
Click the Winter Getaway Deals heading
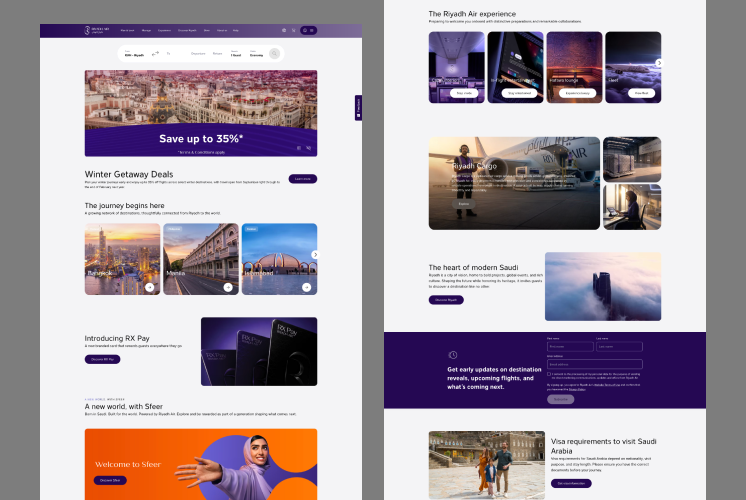coord(129,174)
